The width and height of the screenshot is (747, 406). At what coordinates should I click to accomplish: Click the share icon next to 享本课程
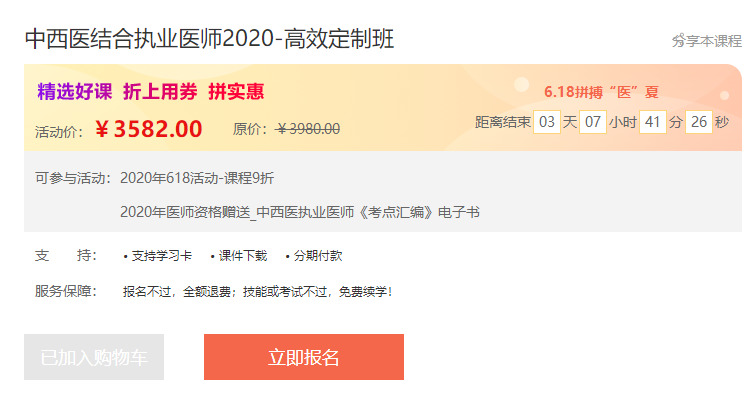coord(677,41)
